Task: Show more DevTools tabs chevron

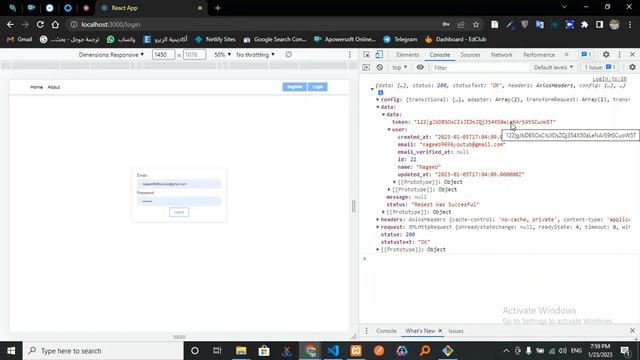Action: point(567,55)
